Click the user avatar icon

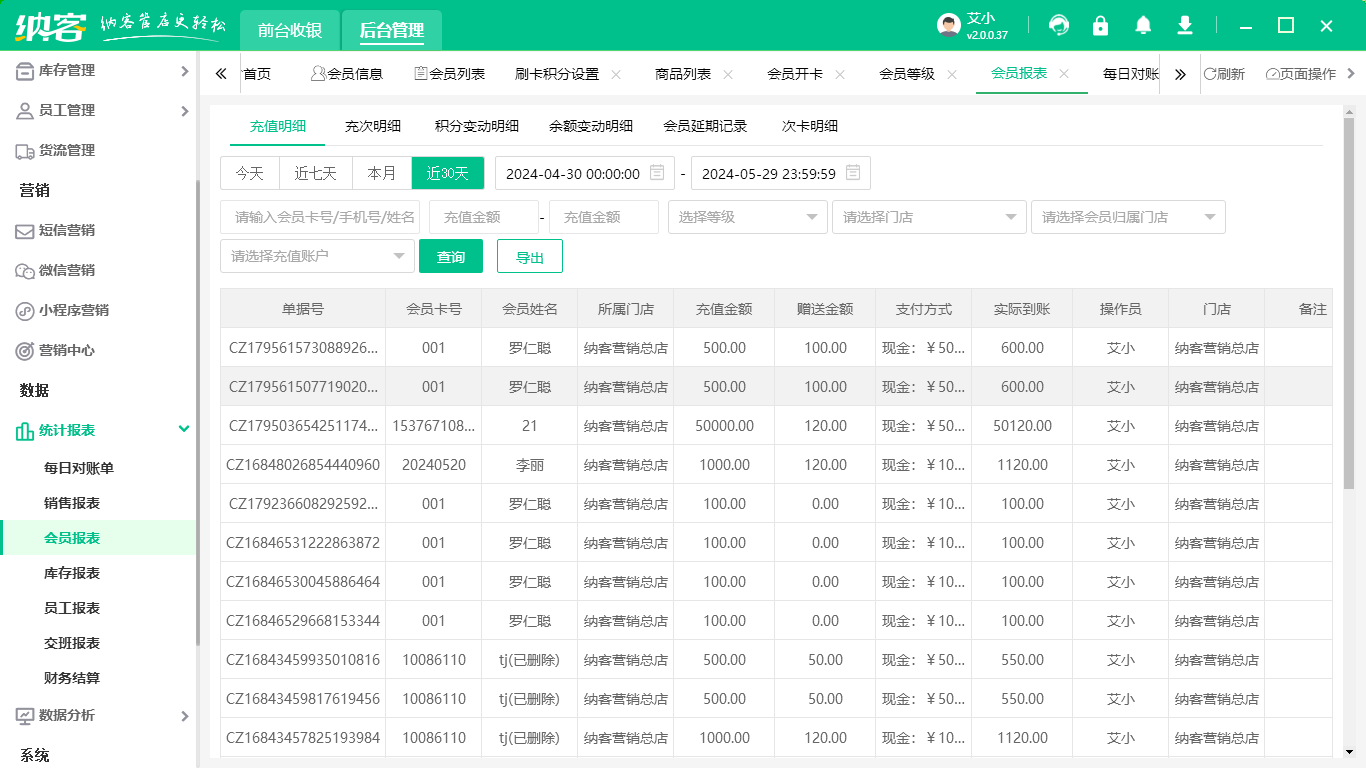pos(949,26)
